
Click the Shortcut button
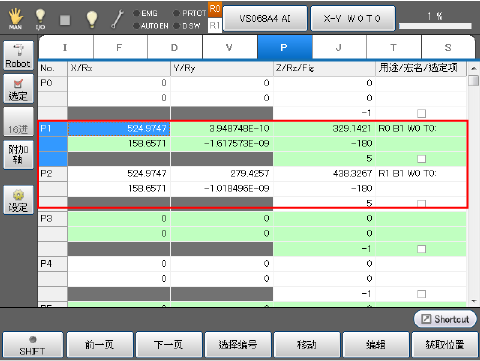[x=445, y=319]
